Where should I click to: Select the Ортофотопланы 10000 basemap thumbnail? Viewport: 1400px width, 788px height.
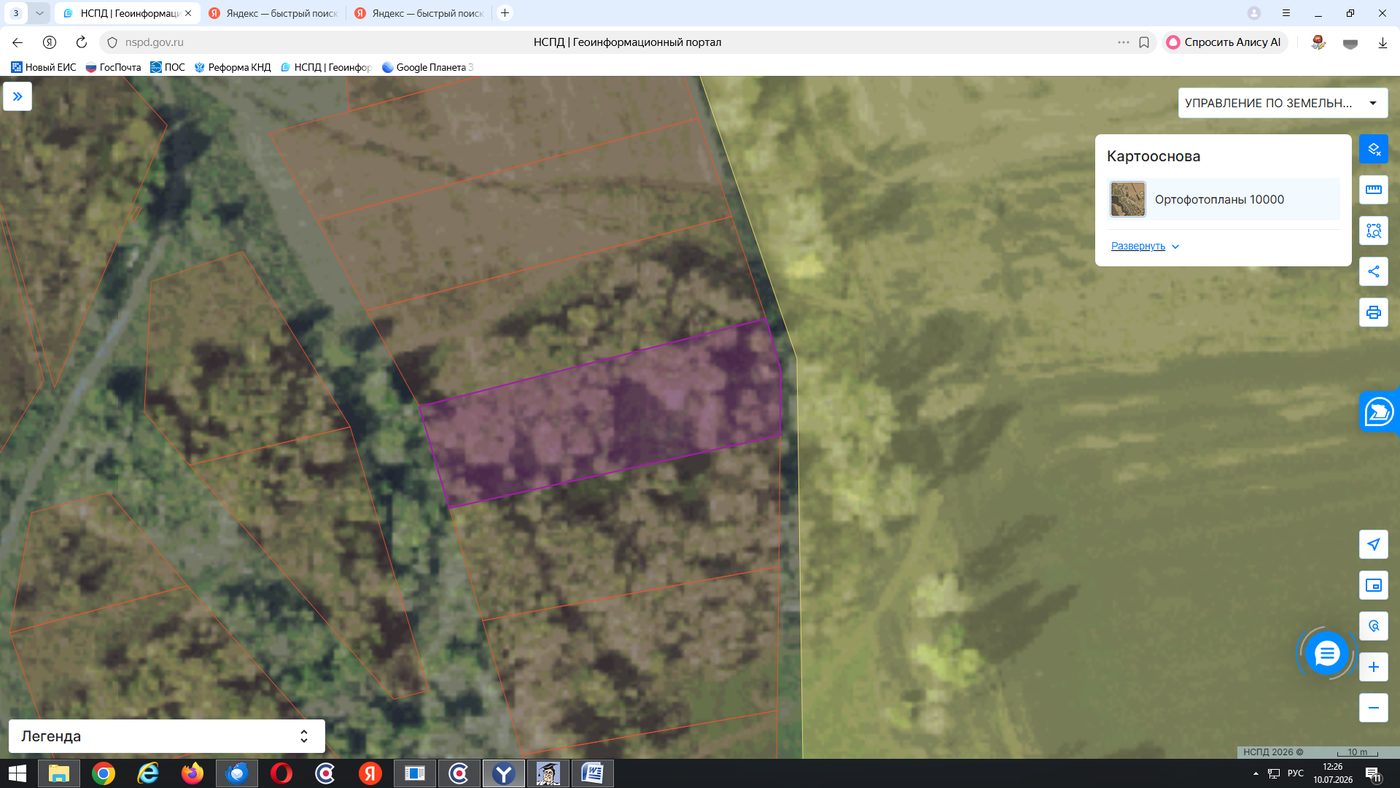(1128, 199)
